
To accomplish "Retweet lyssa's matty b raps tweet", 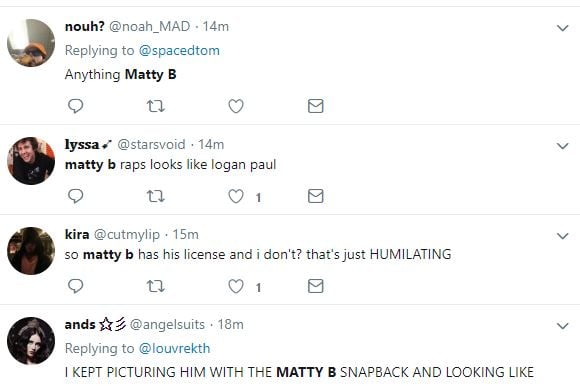I will point(155,196).
